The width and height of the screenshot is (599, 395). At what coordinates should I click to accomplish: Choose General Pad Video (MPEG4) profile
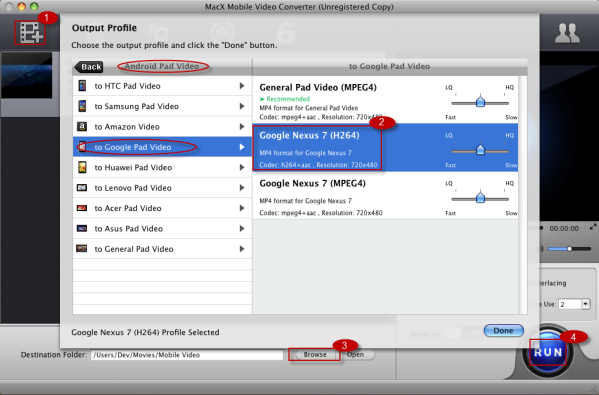(385, 100)
